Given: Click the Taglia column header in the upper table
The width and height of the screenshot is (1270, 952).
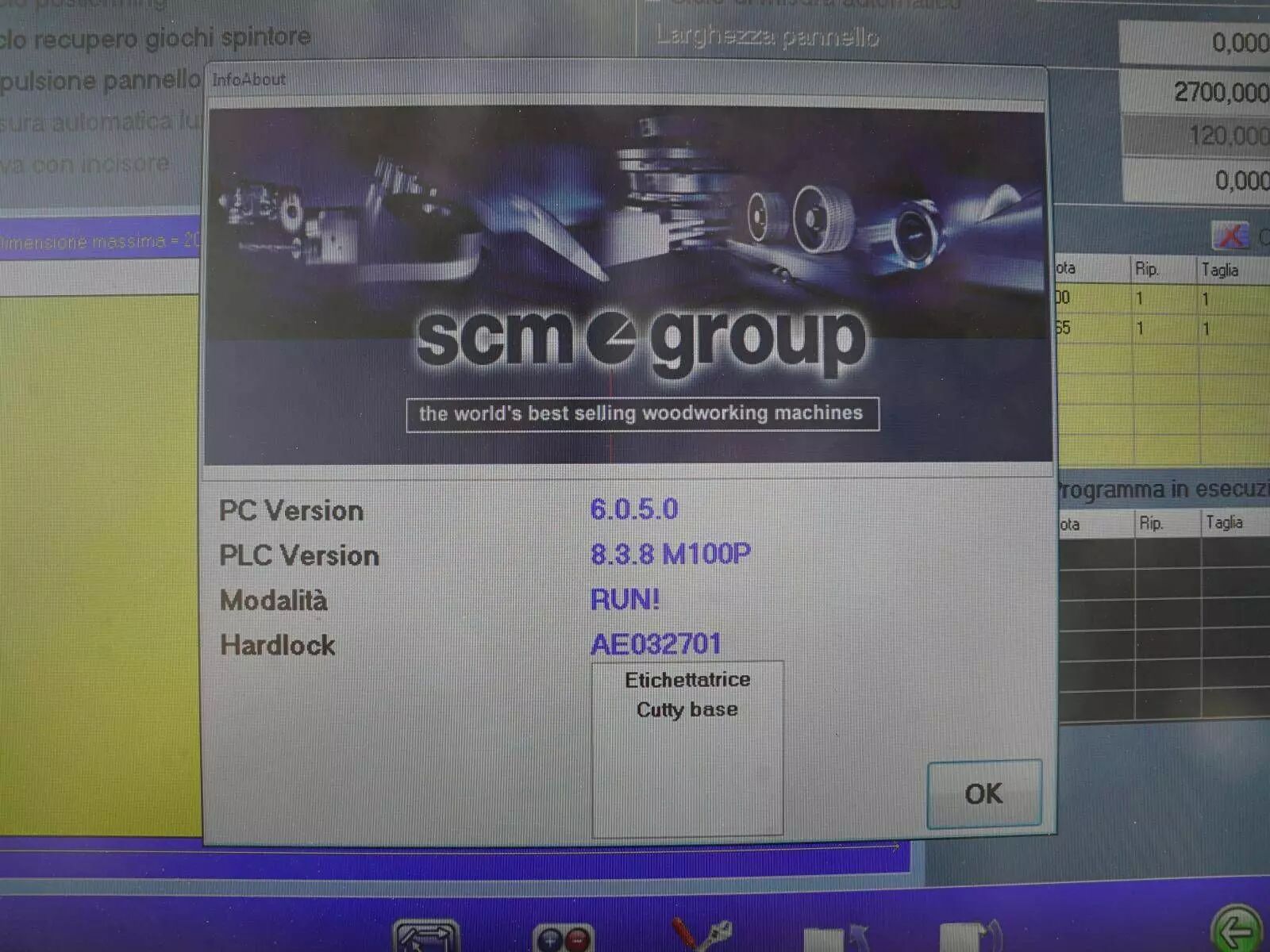Looking at the screenshot, I should (1233, 270).
